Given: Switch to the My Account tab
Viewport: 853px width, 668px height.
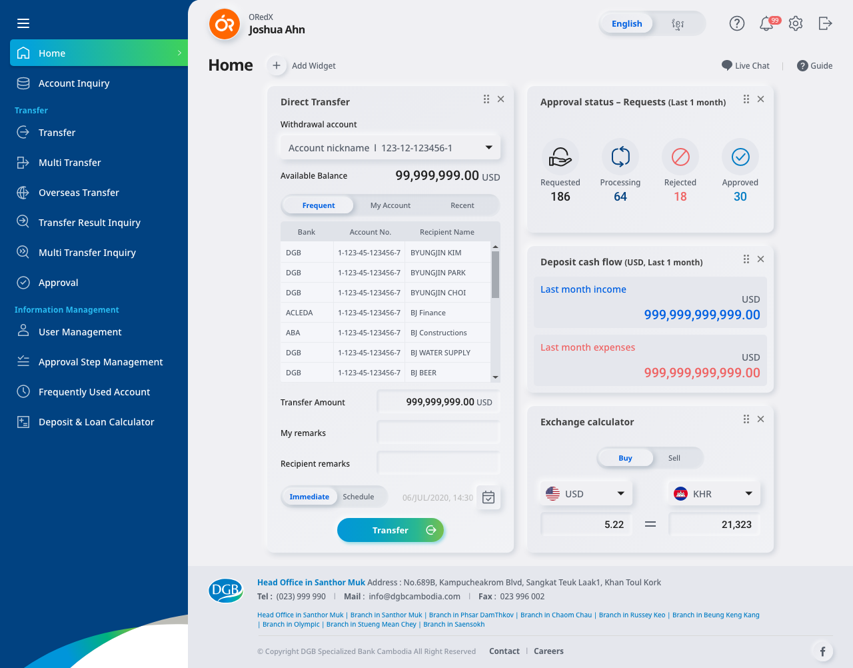Looking at the screenshot, I should [x=390, y=205].
